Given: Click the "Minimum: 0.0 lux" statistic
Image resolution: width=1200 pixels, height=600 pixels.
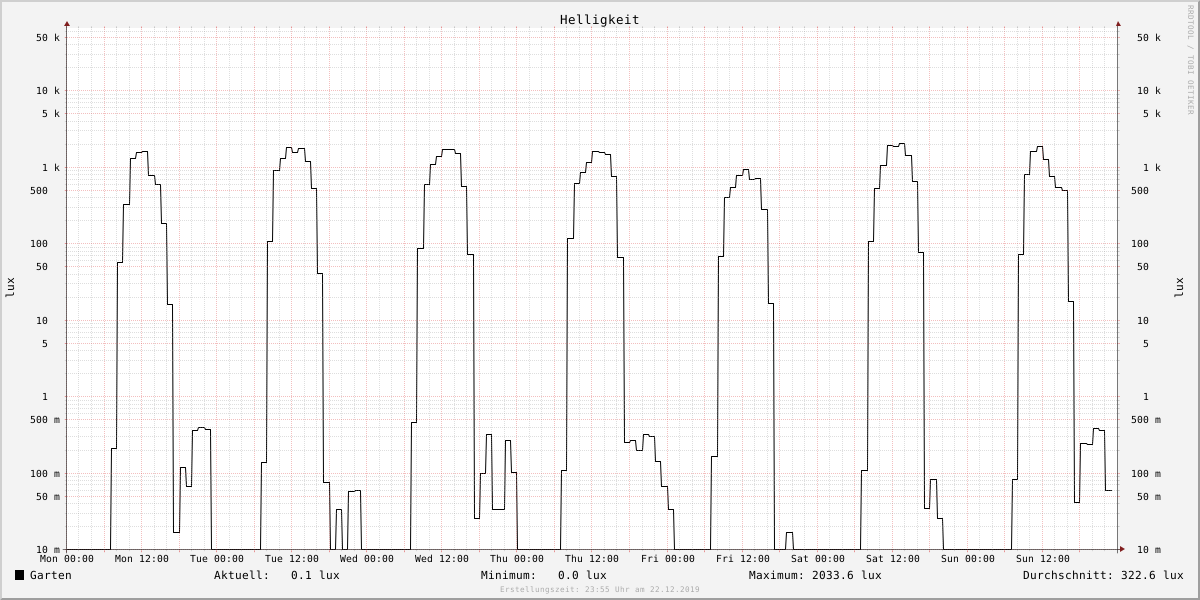Looking at the screenshot, I should (x=544, y=575).
